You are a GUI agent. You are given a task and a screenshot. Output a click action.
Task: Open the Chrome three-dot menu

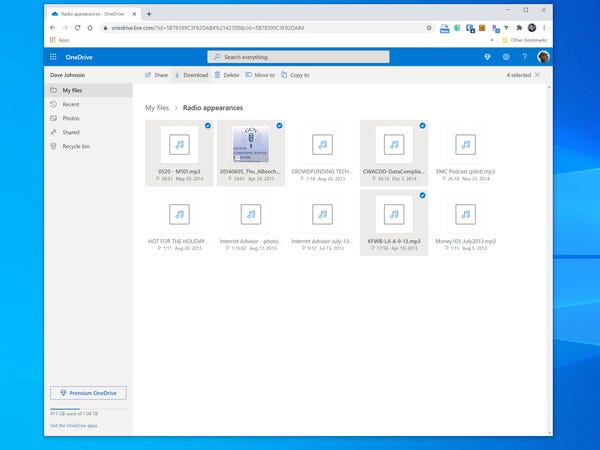[544, 28]
